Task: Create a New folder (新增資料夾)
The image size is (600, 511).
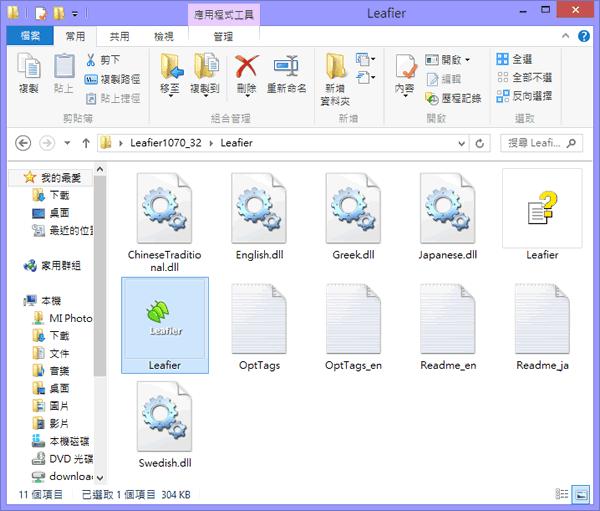Action: tap(335, 79)
